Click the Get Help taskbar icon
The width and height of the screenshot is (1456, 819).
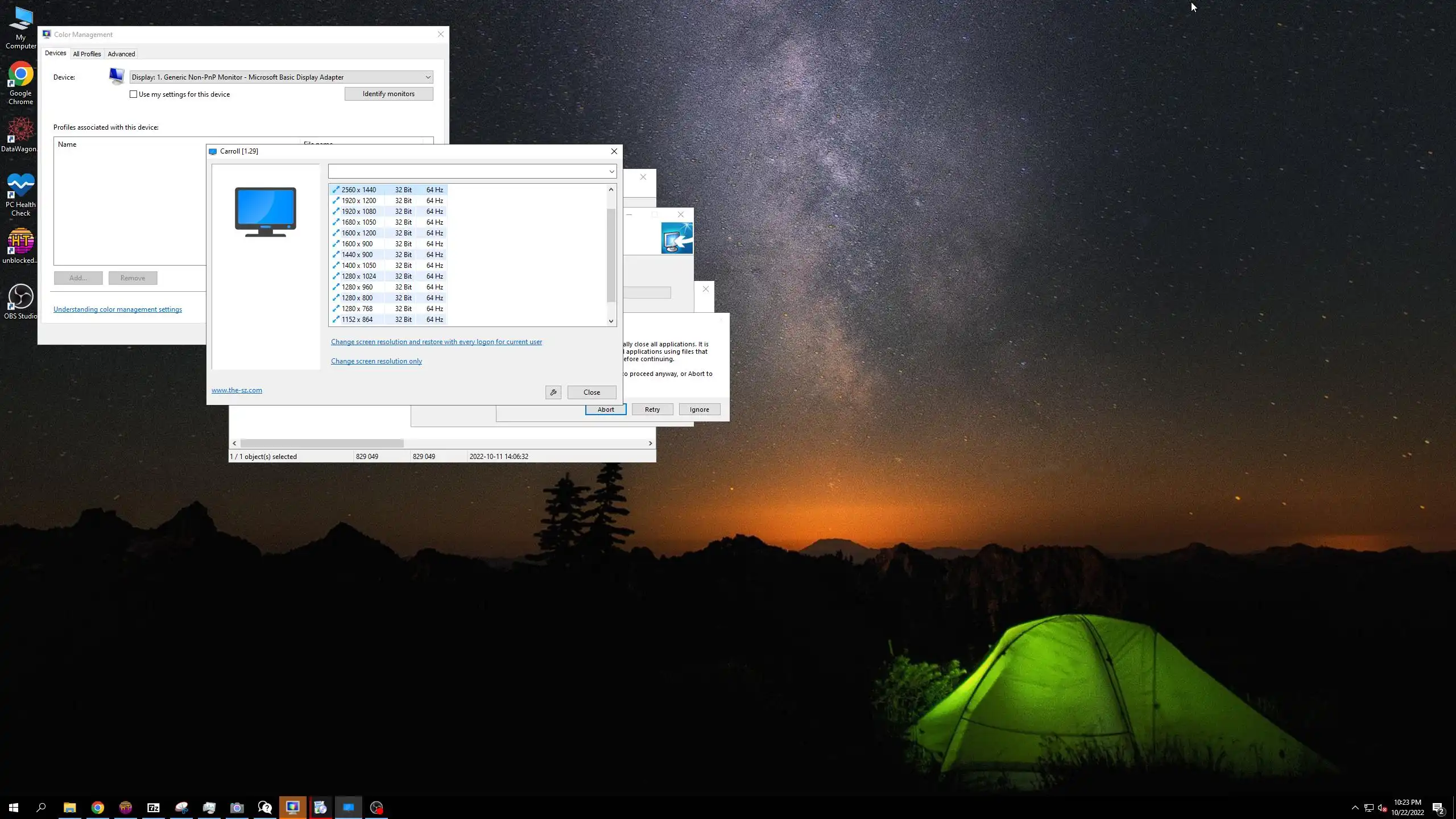(x=265, y=808)
